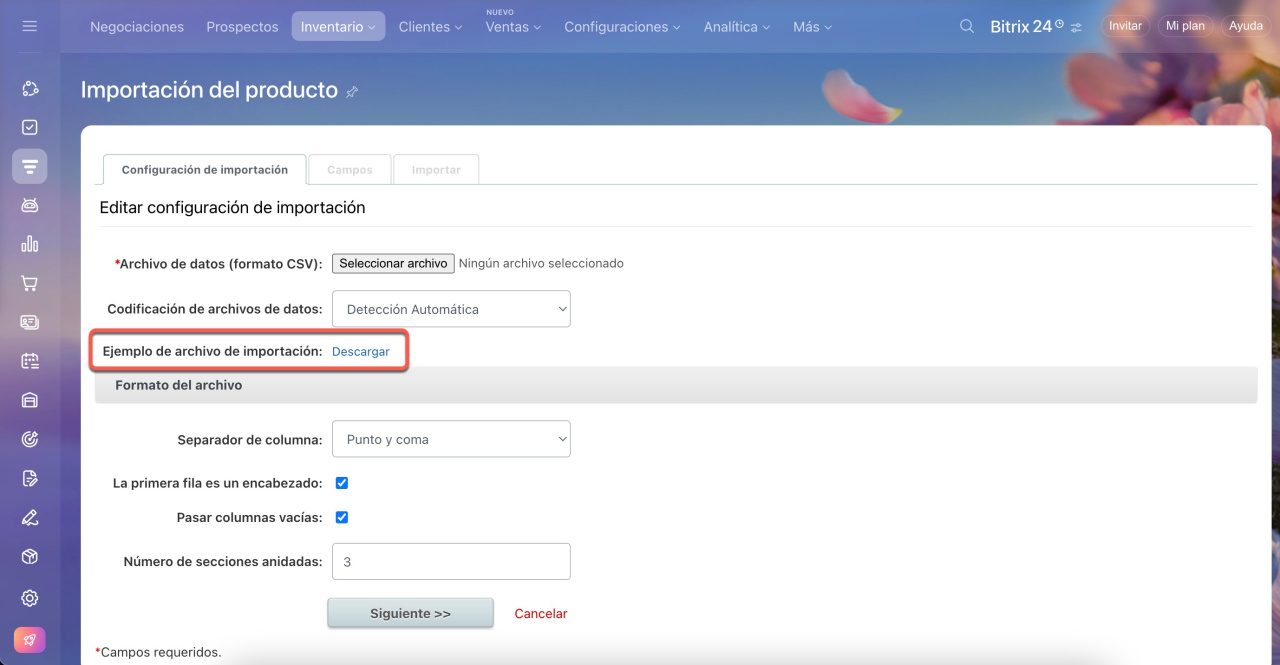
Task: Open Tasks checkmark icon in sidebar
Action: click(30, 127)
